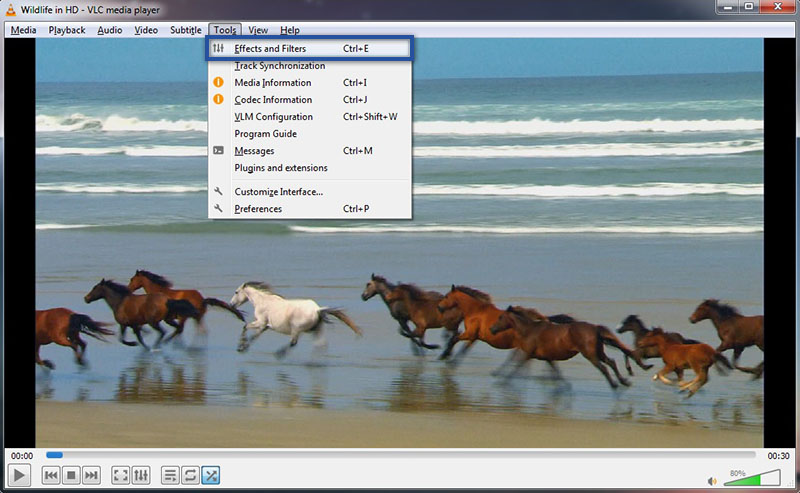Open Preferences from the Tools menu
Screen dimensions: 800x493
(x=258, y=209)
